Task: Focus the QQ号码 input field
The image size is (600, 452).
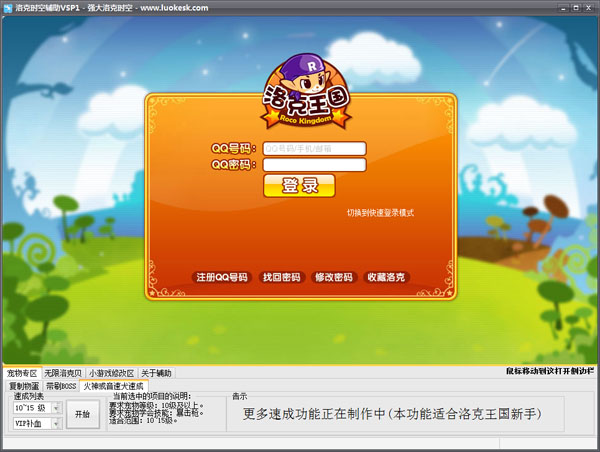Action: 315,148
